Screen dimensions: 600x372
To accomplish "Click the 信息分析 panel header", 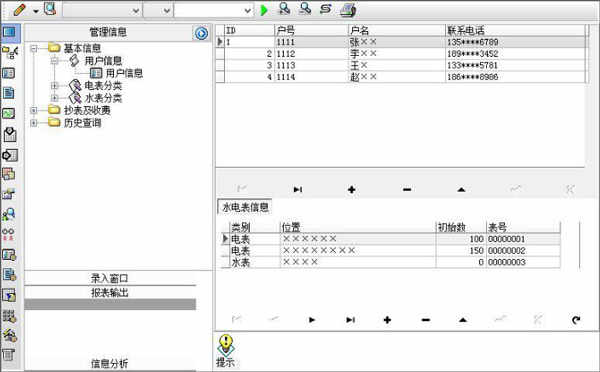I will click(110, 363).
